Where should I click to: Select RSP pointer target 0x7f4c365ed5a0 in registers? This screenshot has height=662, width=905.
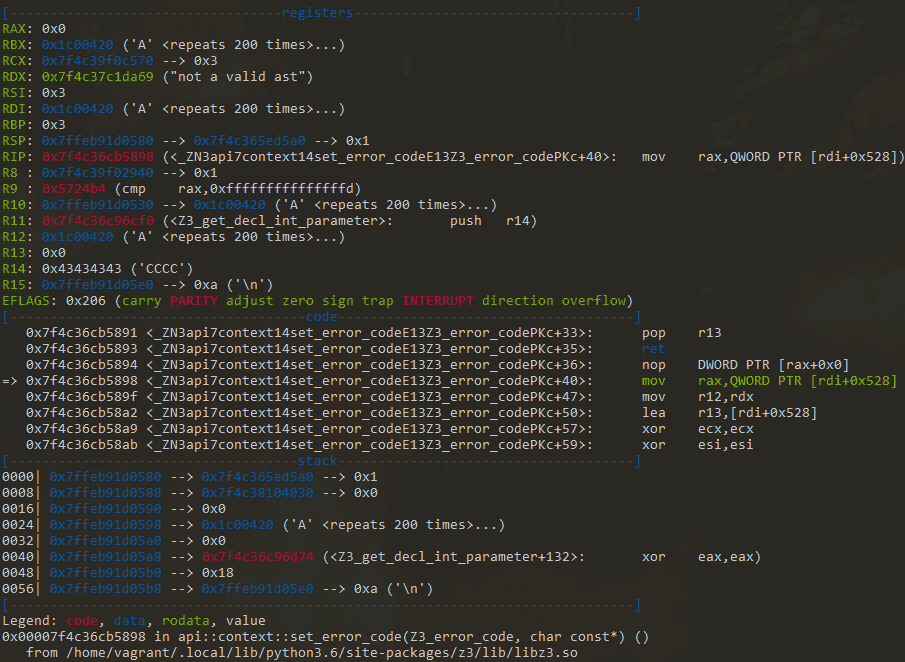point(249,141)
